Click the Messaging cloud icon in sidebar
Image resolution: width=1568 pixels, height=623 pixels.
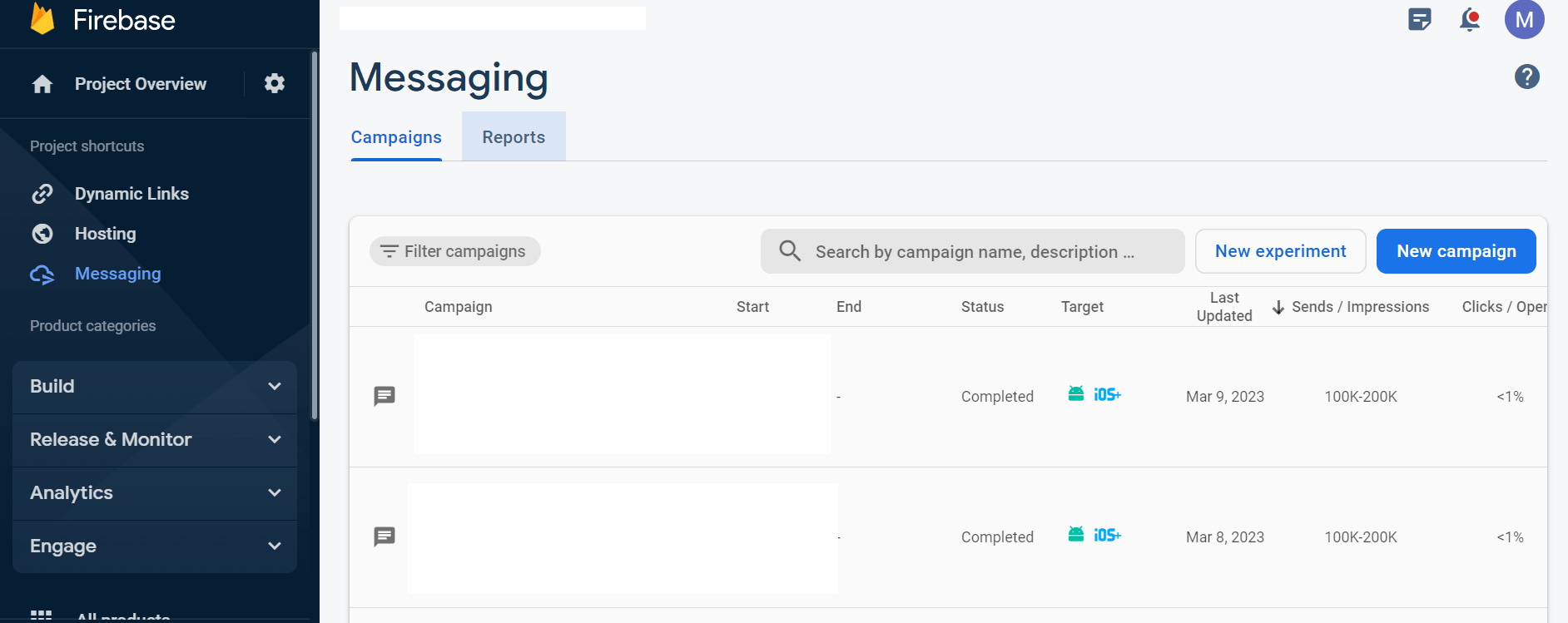coord(42,274)
